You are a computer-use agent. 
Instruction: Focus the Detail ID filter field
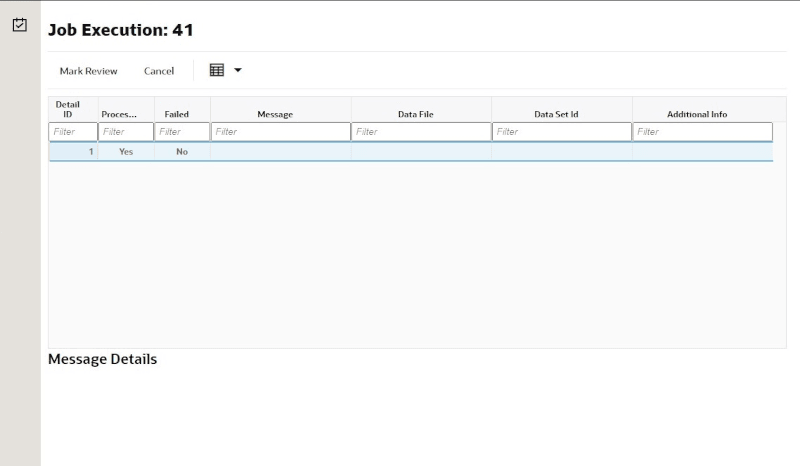[73, 132]
